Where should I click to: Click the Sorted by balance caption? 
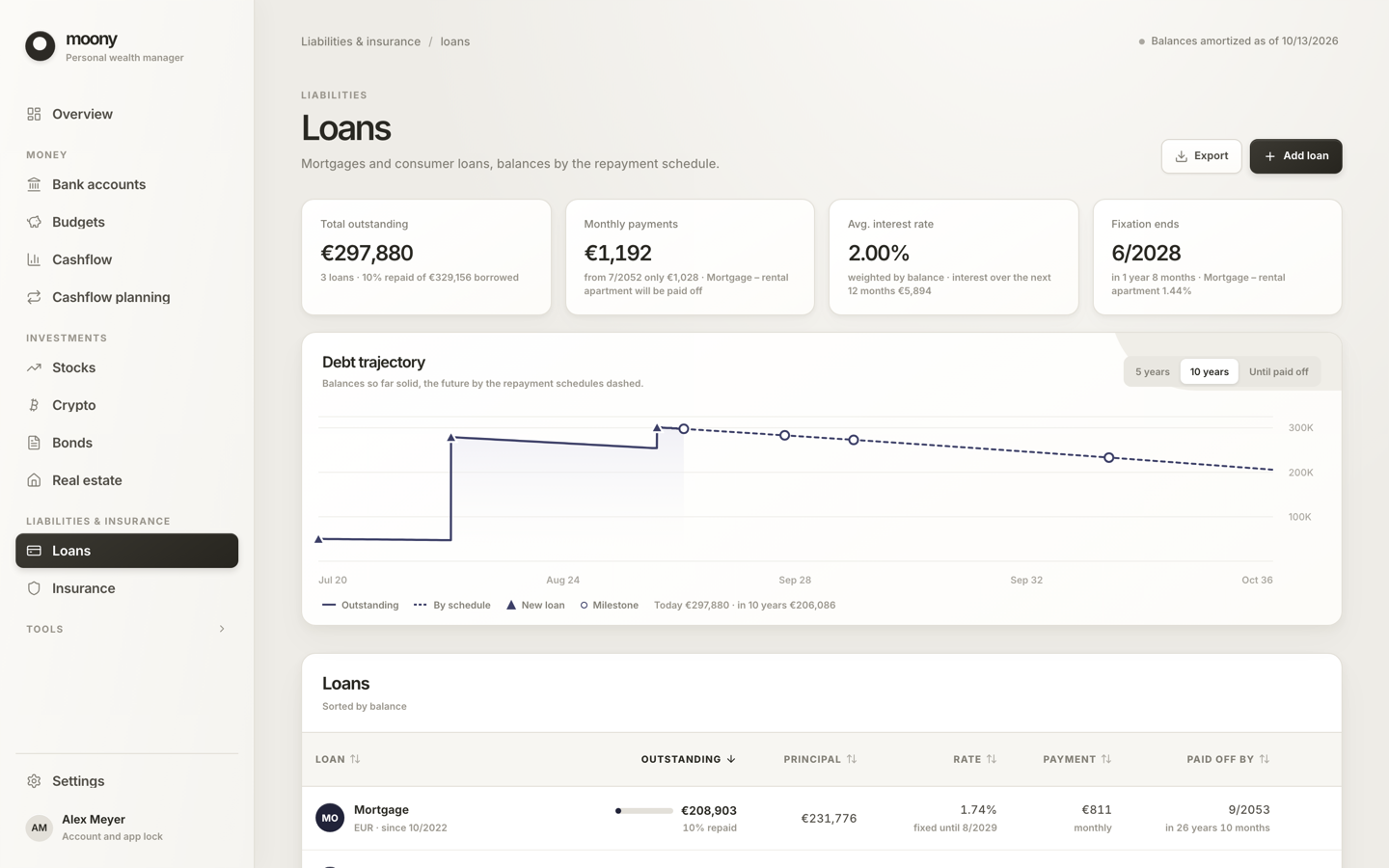tap(365, 707)
